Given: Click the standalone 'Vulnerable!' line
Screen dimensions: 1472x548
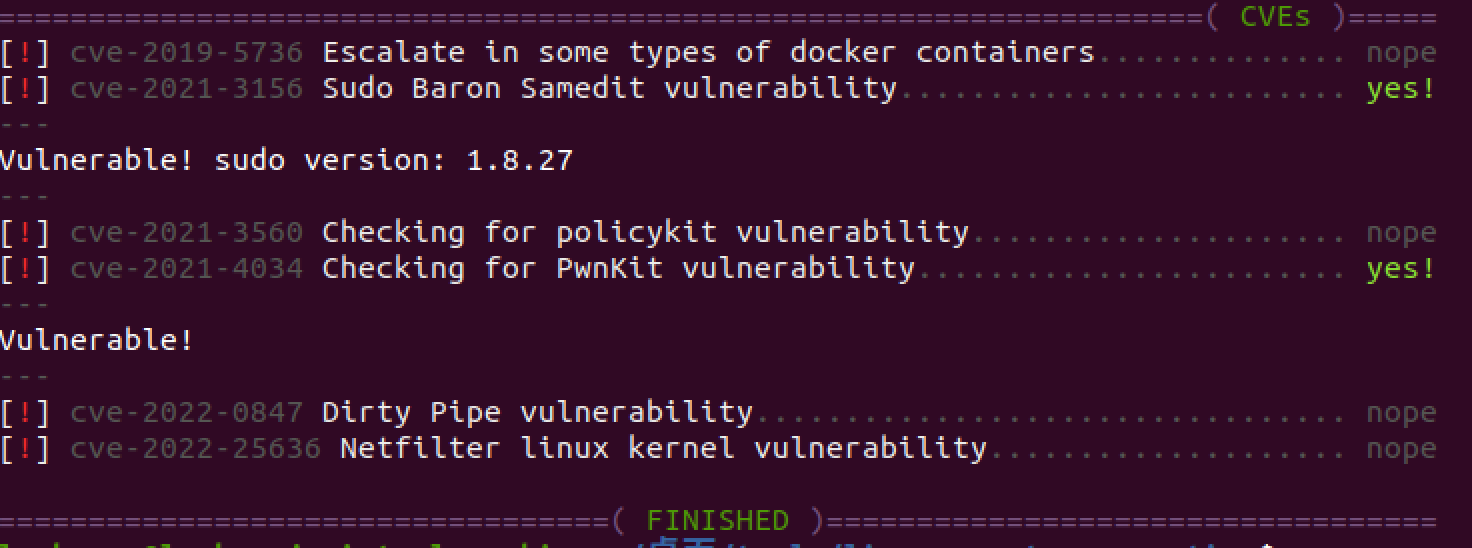Looking at the screenshot, I should click(x=96, y=340).
